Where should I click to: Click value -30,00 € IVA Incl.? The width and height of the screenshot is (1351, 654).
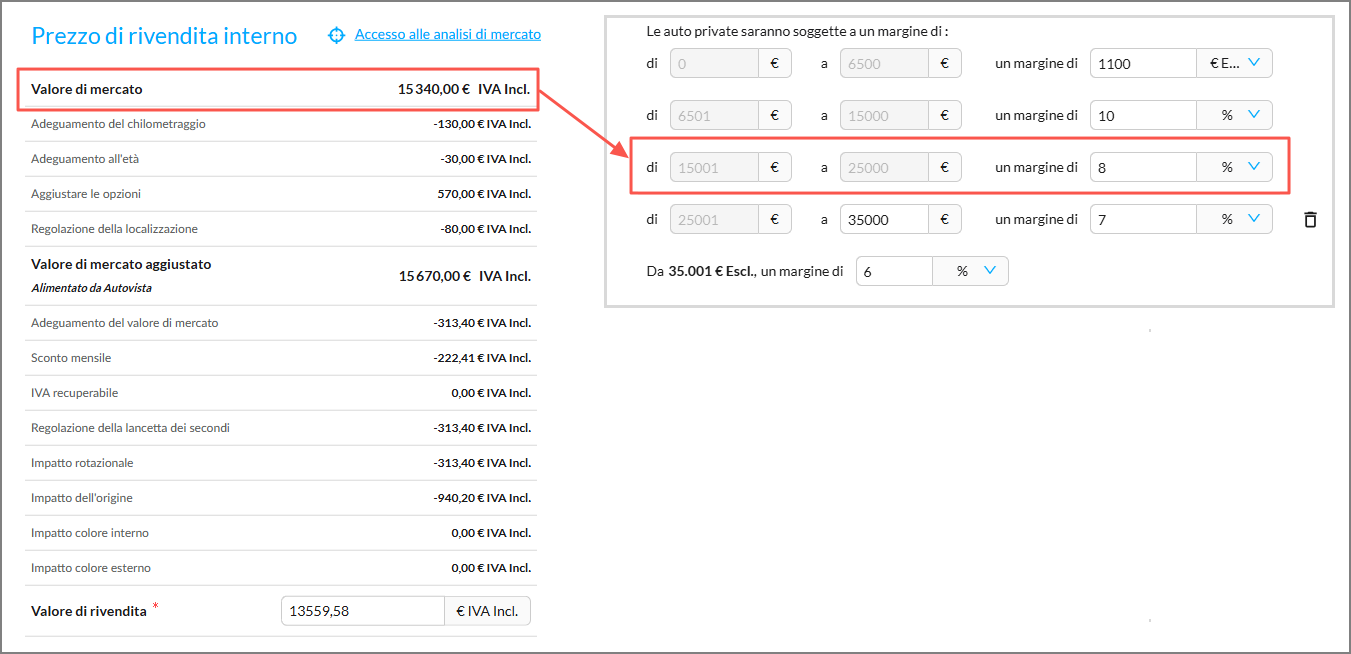pyautogui.click(x=485, y=159)
